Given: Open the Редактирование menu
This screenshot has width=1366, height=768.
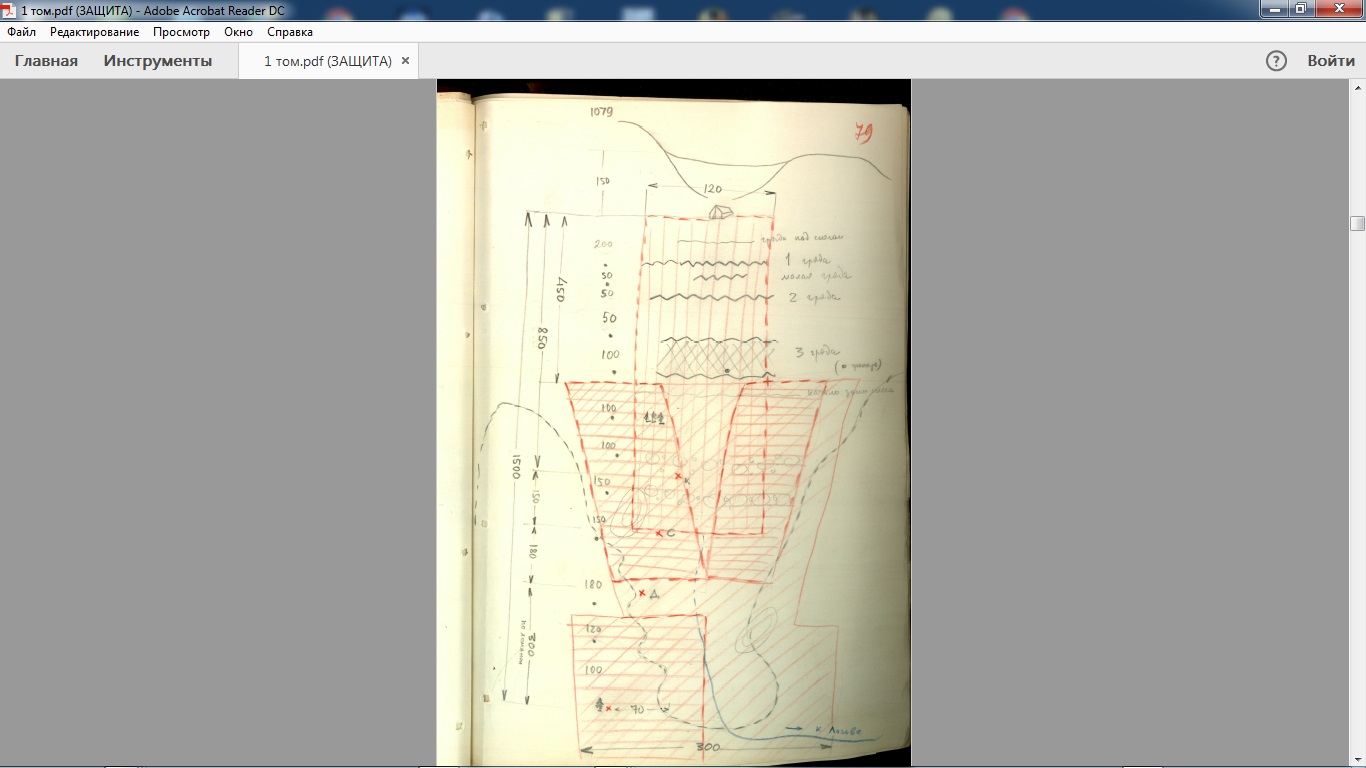Looking at the screenshot, I should tap(95, 32).
